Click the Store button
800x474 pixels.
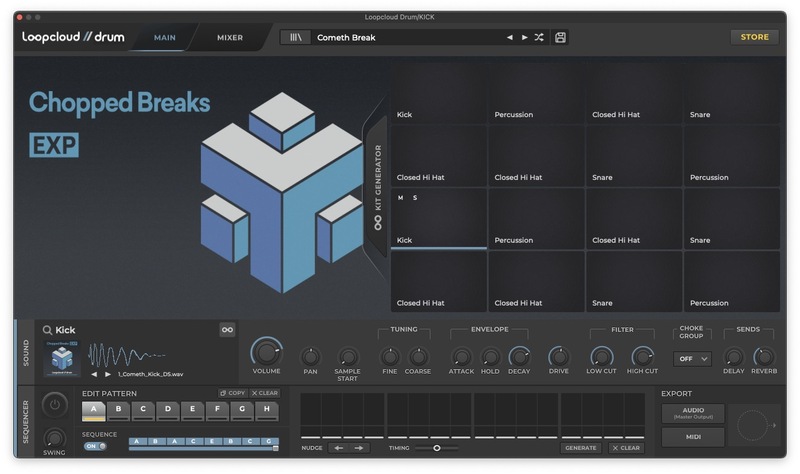point(754,37)
